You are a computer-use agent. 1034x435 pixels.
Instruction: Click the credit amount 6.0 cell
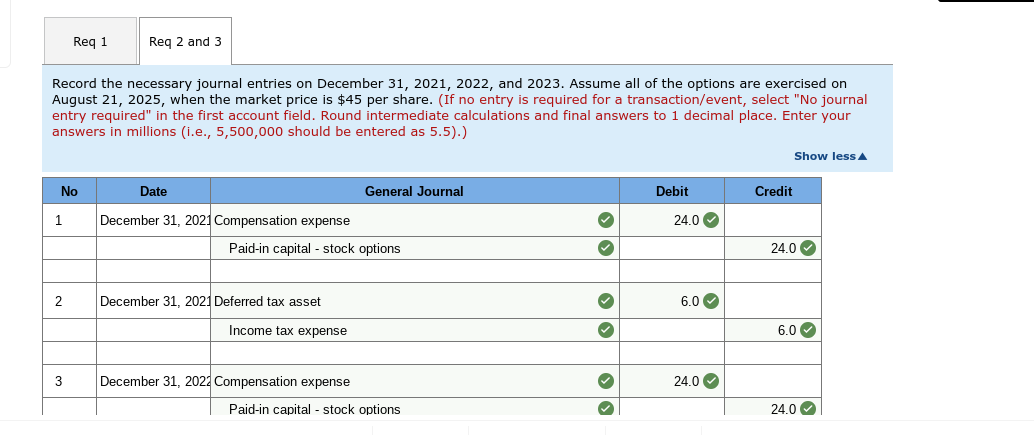tap(773, 330)
